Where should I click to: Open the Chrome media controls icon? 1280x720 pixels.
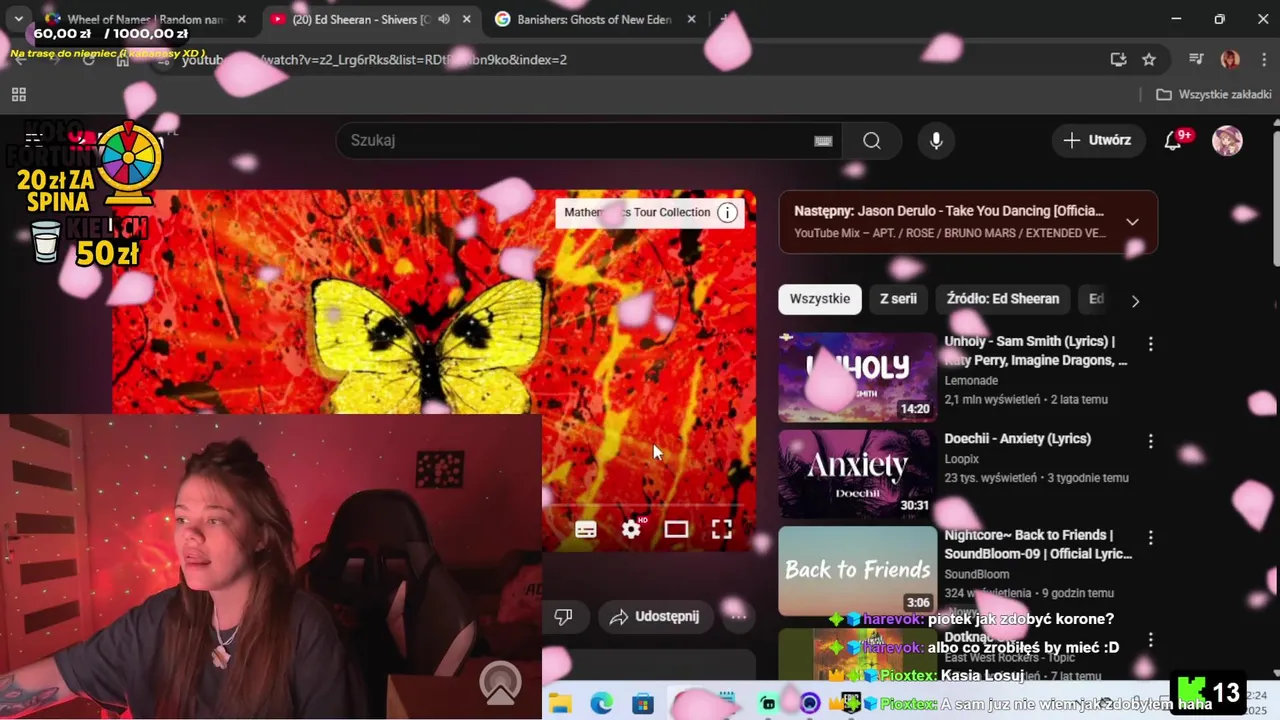click(1196, 60)
